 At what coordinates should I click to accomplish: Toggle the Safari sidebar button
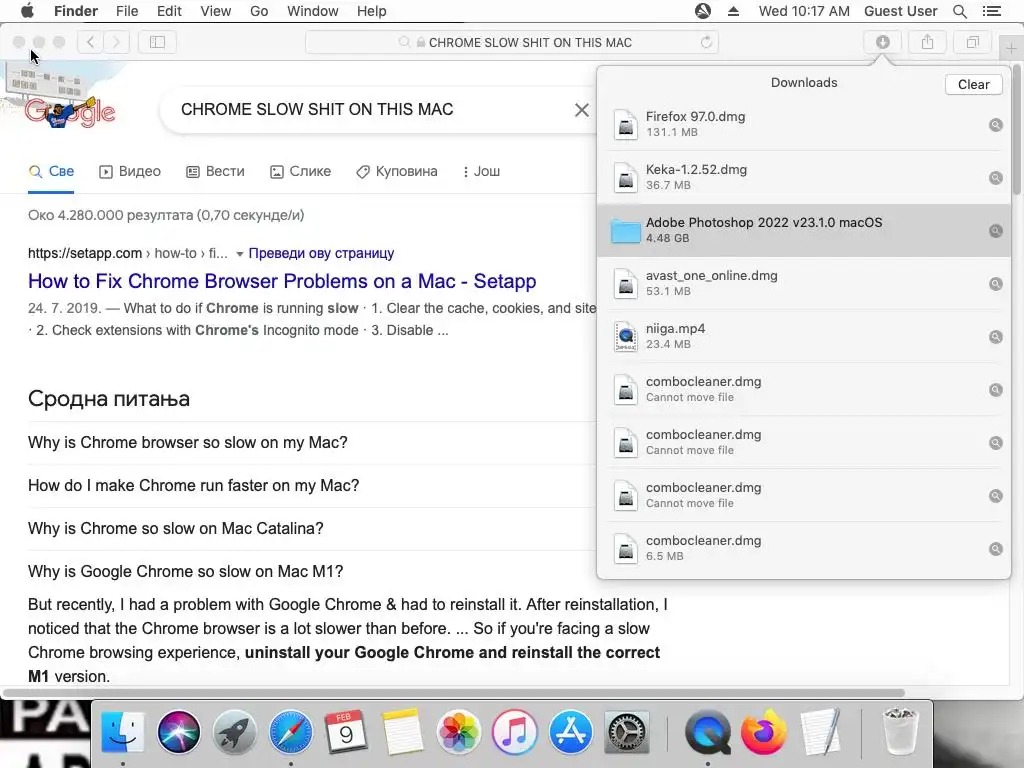[157, 42]
